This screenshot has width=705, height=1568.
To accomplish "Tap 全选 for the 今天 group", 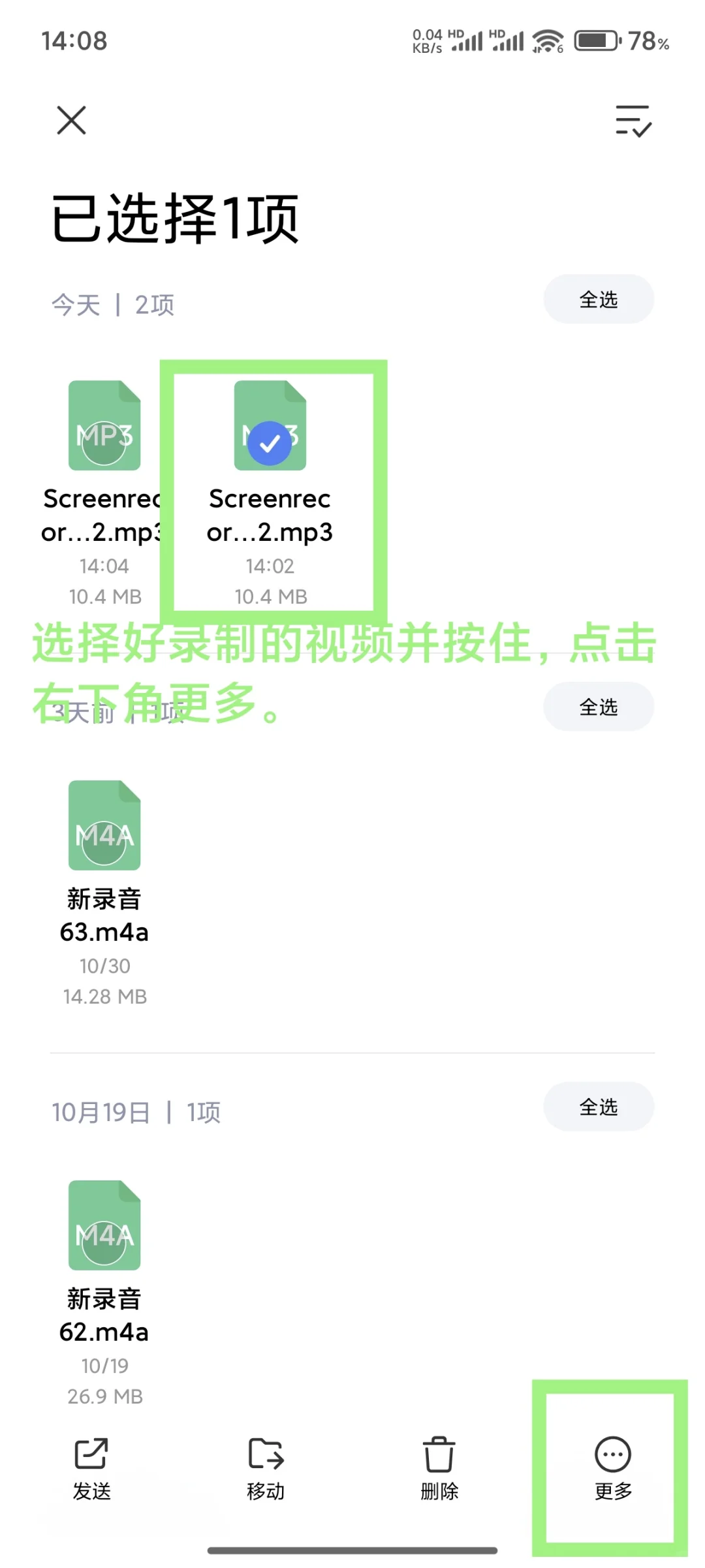I will pyautogui.click(x=599, y=300).
